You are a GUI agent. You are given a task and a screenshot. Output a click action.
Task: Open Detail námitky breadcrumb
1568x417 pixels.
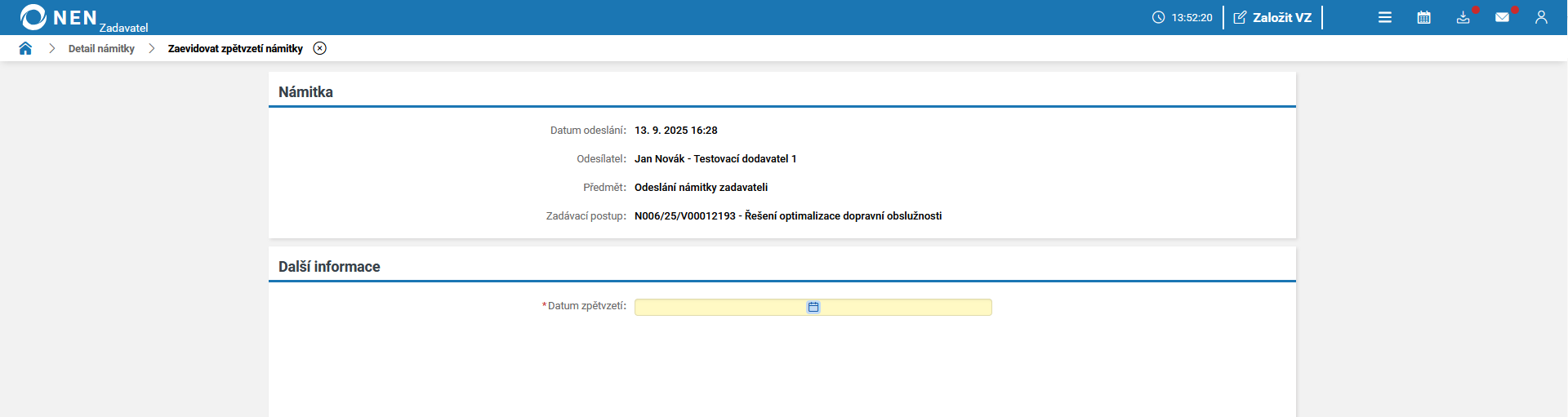(101, 49)
